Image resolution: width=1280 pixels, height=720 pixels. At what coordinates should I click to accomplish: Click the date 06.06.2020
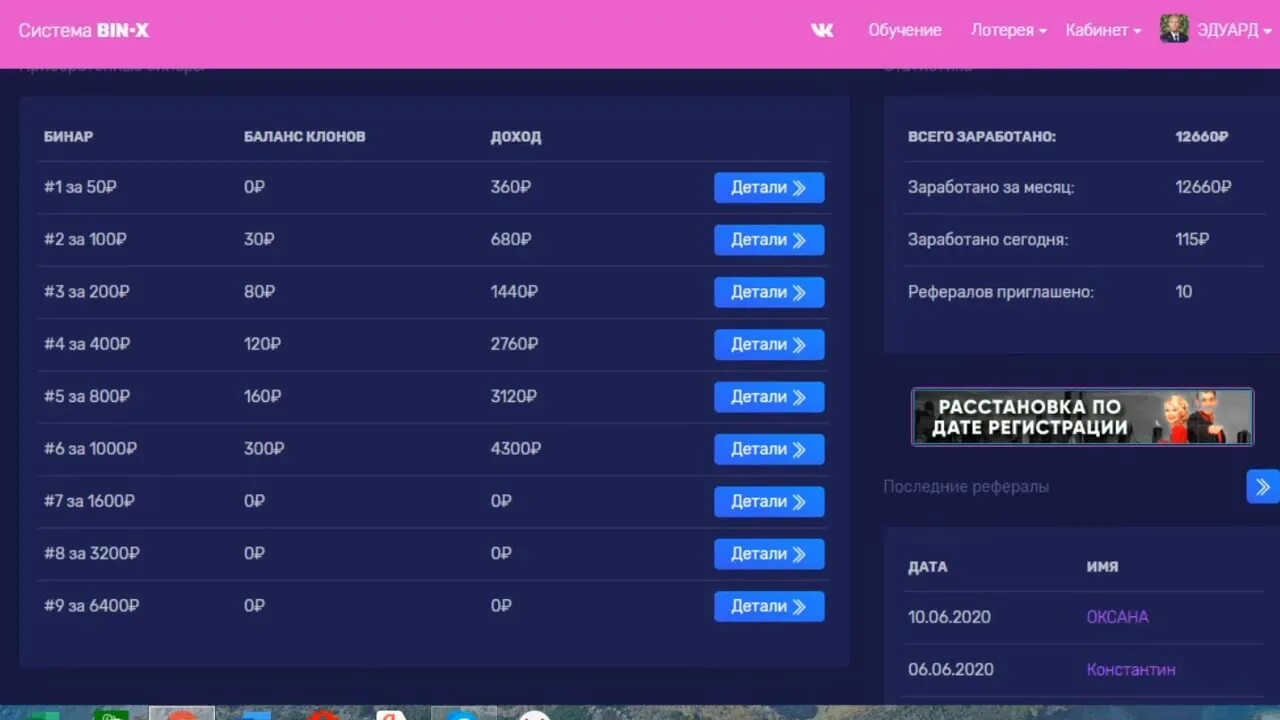point(950,669)
